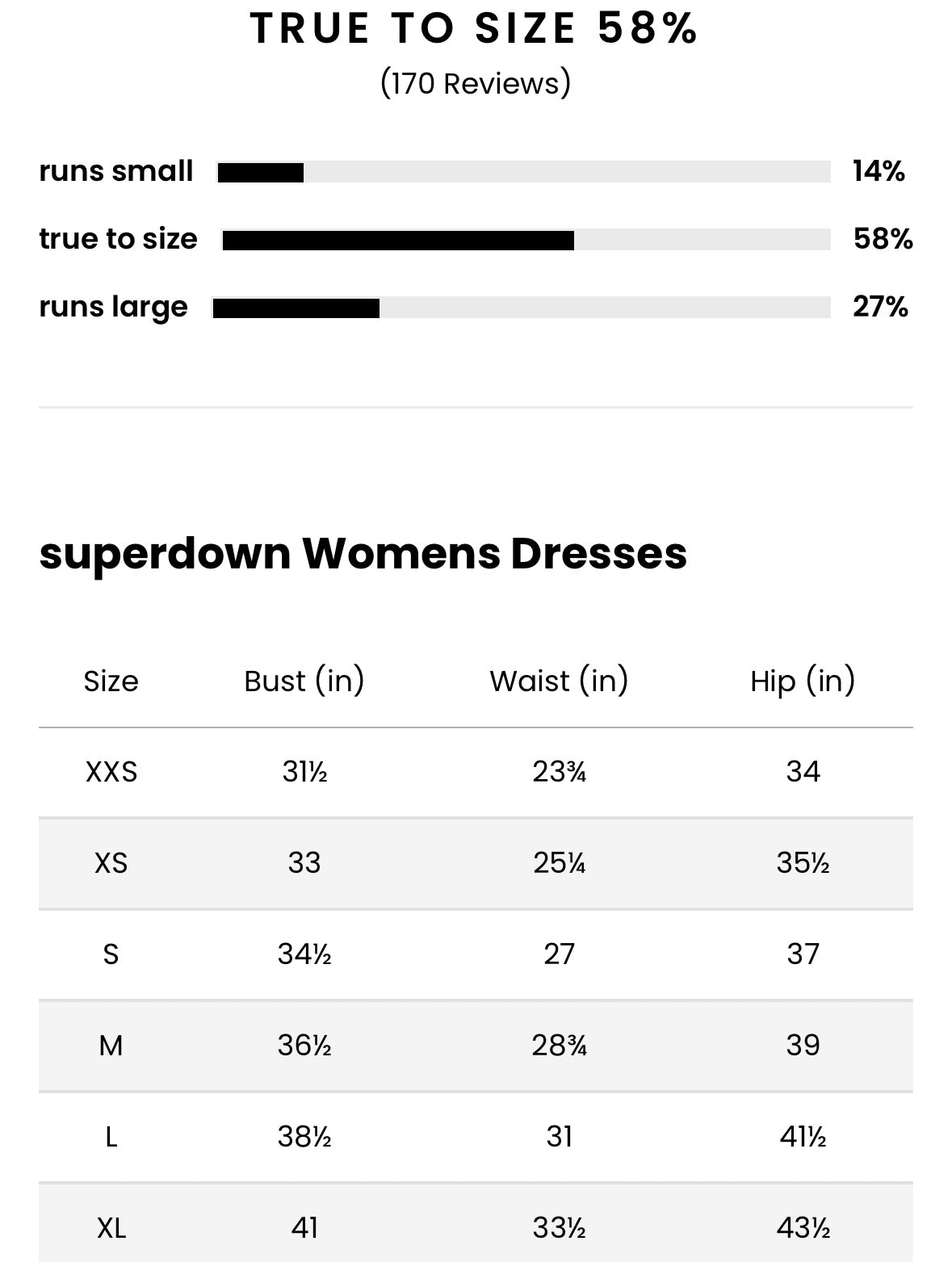Image resolution: width=952 pixels, height=1262 pixels.
Task: Select the XXS size row label
Action: click(x=111, y=772)
